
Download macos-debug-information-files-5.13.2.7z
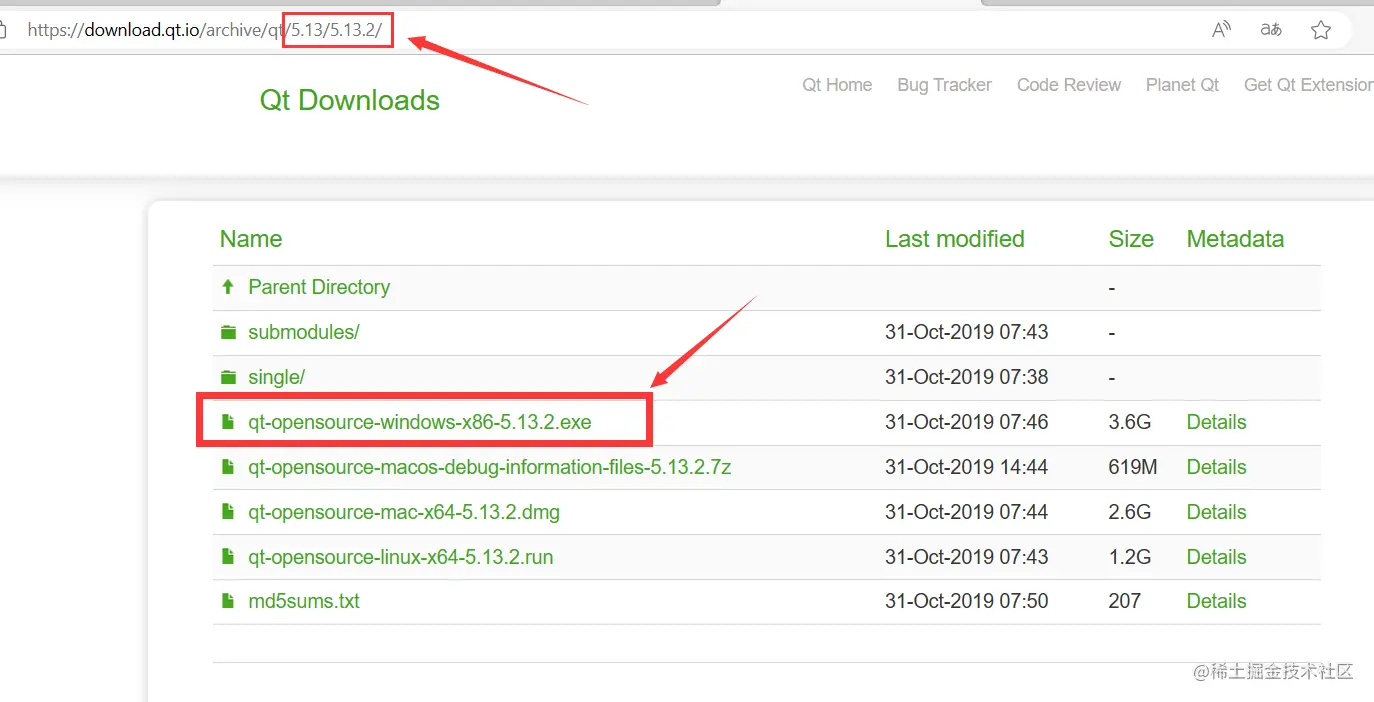(490, 467)
